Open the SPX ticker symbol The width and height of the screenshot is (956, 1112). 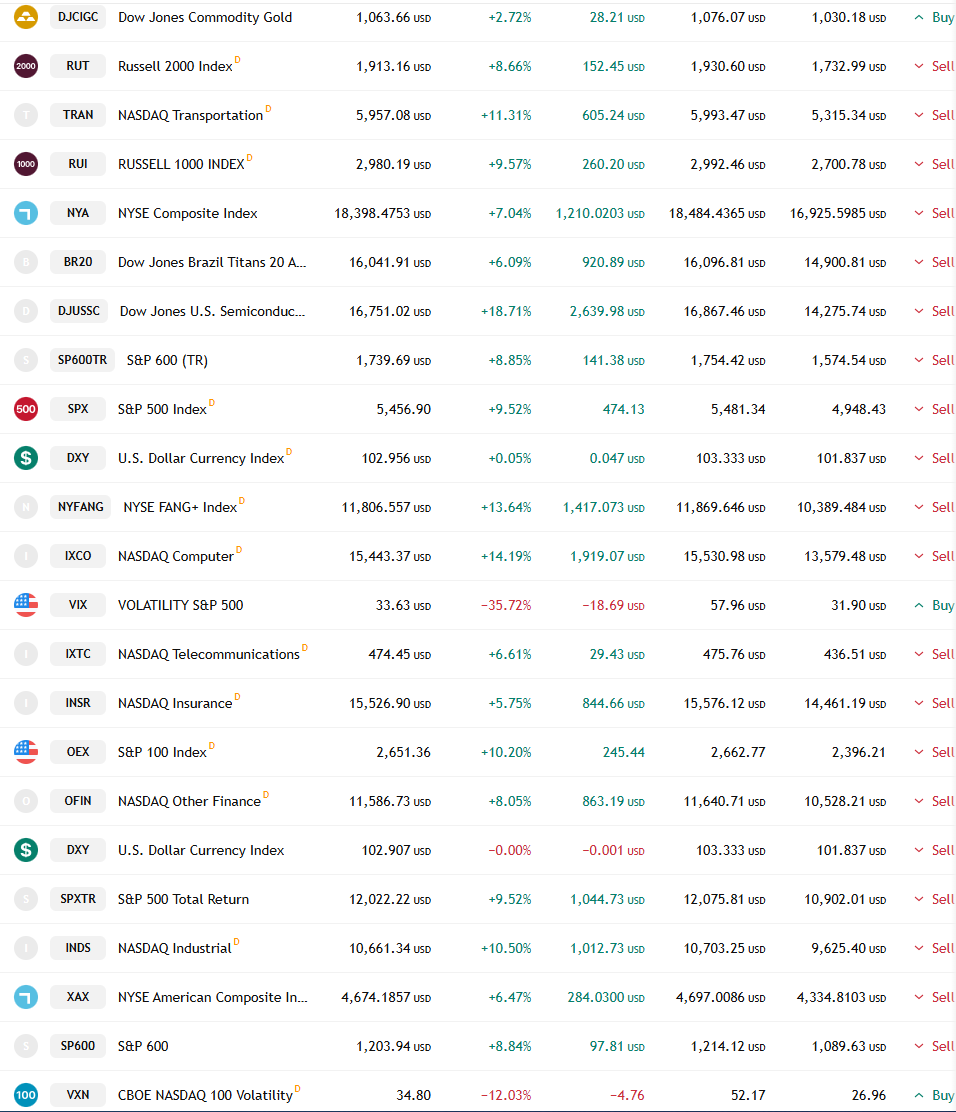78,408
